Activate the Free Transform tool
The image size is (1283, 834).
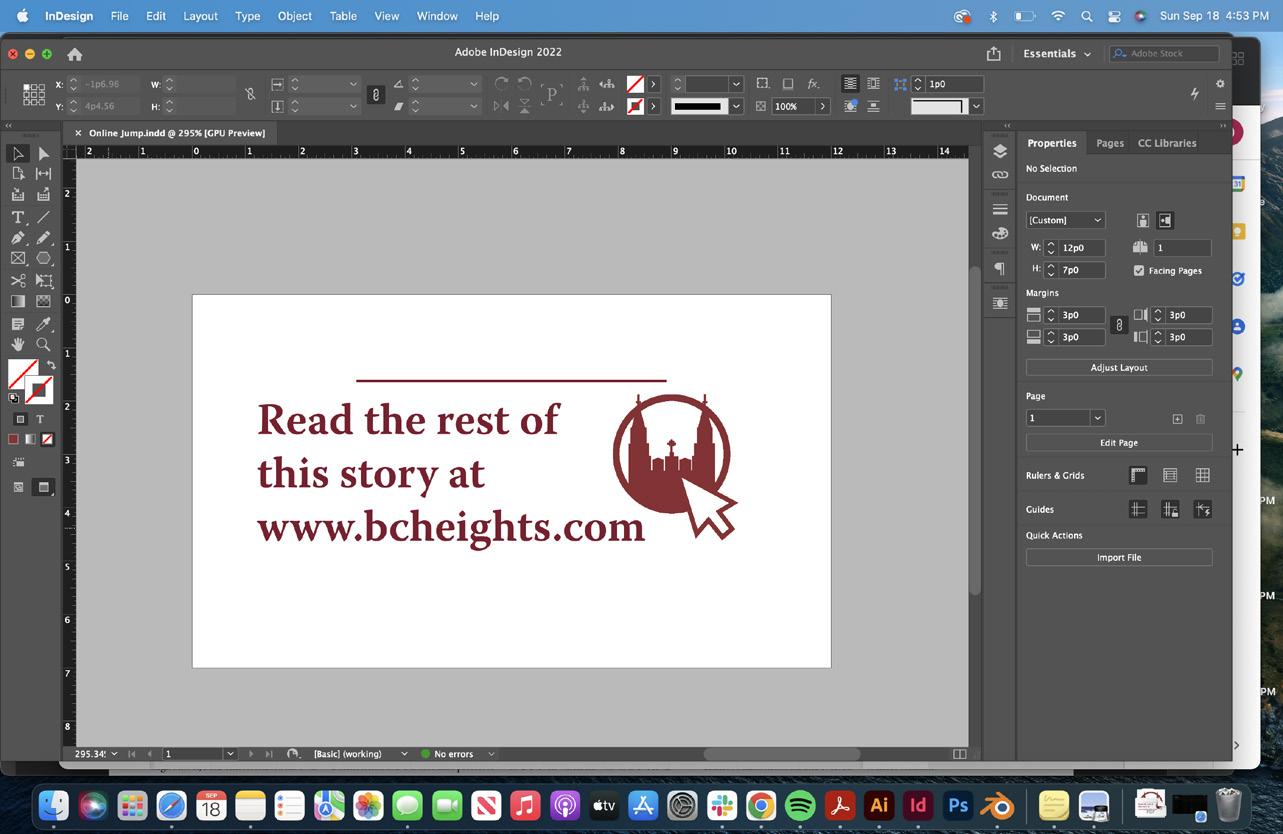(43, 281)
